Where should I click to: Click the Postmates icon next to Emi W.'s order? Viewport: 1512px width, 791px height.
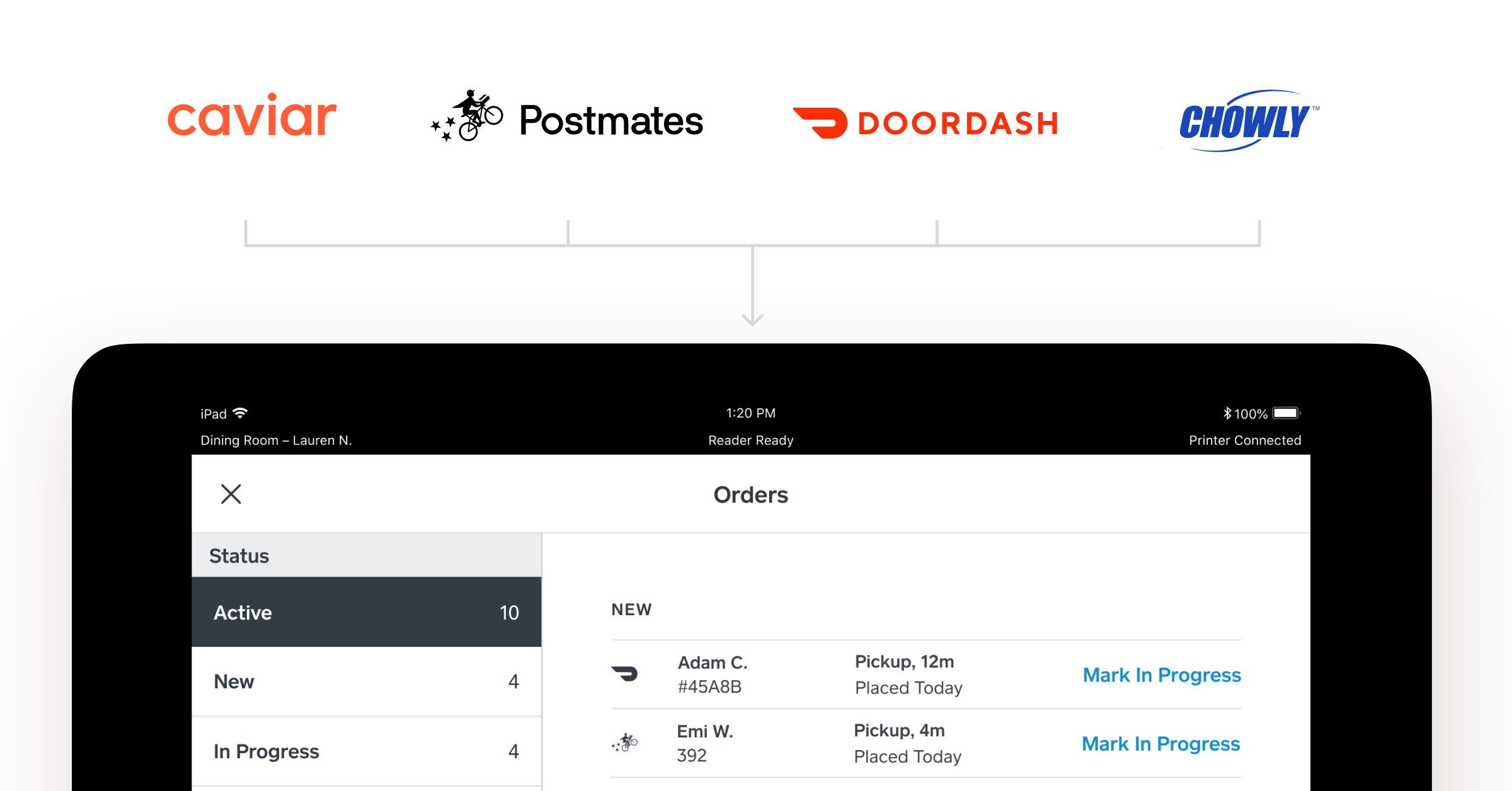coord(625,743)
